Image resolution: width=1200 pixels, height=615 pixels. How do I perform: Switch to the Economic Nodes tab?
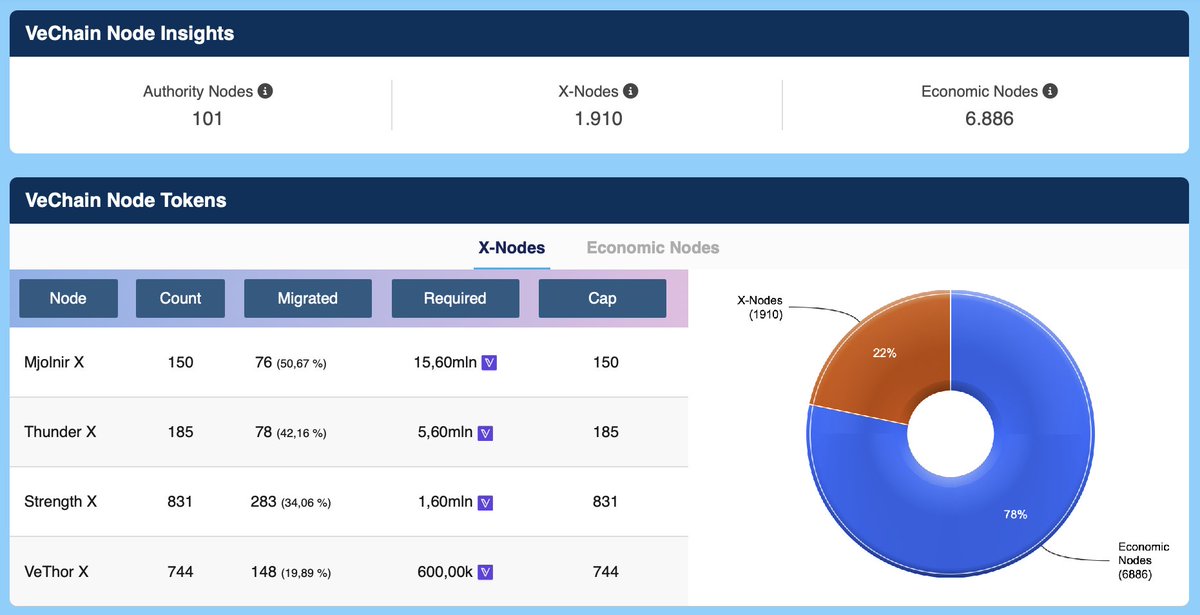click(653, 248)
